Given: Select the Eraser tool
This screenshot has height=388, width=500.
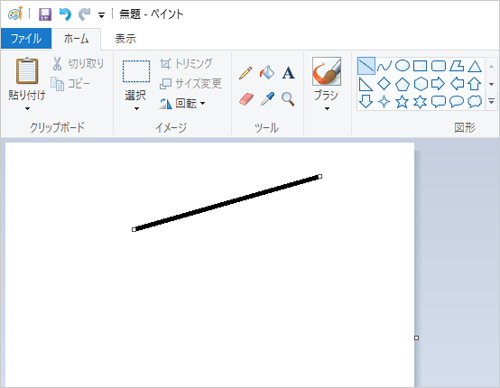Looking at the screenshot, I should click(x=246, y=99).
